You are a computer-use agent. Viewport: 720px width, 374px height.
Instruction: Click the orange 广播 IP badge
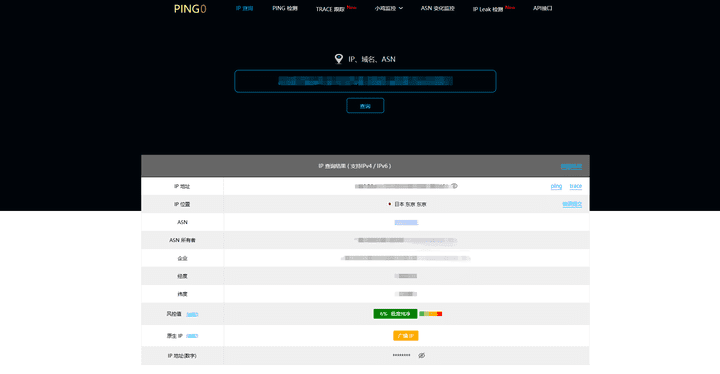pos(405,336)
